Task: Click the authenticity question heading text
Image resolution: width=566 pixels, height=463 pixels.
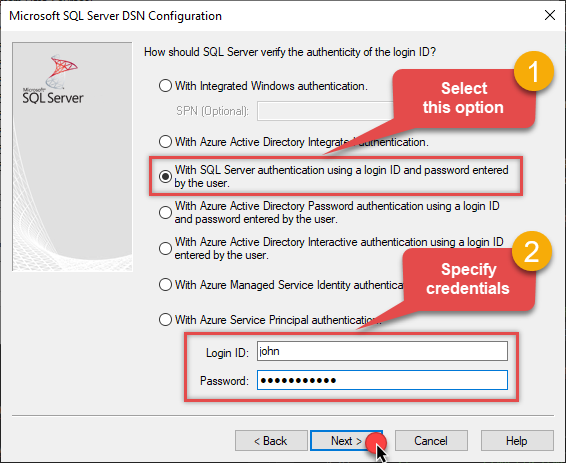Action: [x=290, y=52]
